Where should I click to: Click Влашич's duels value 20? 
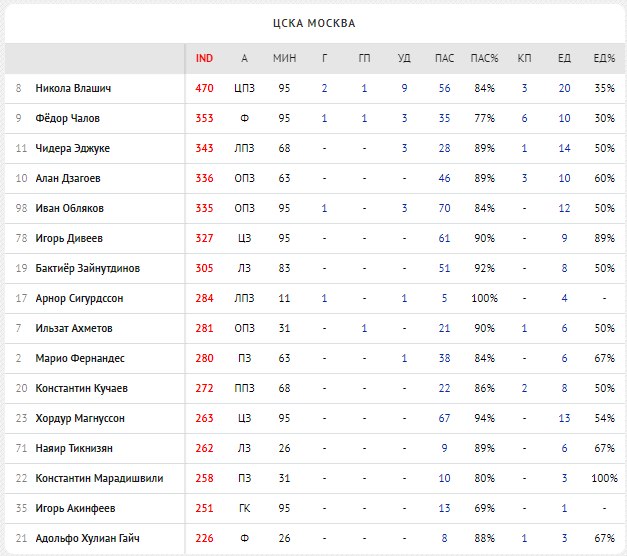coord(564,88)
